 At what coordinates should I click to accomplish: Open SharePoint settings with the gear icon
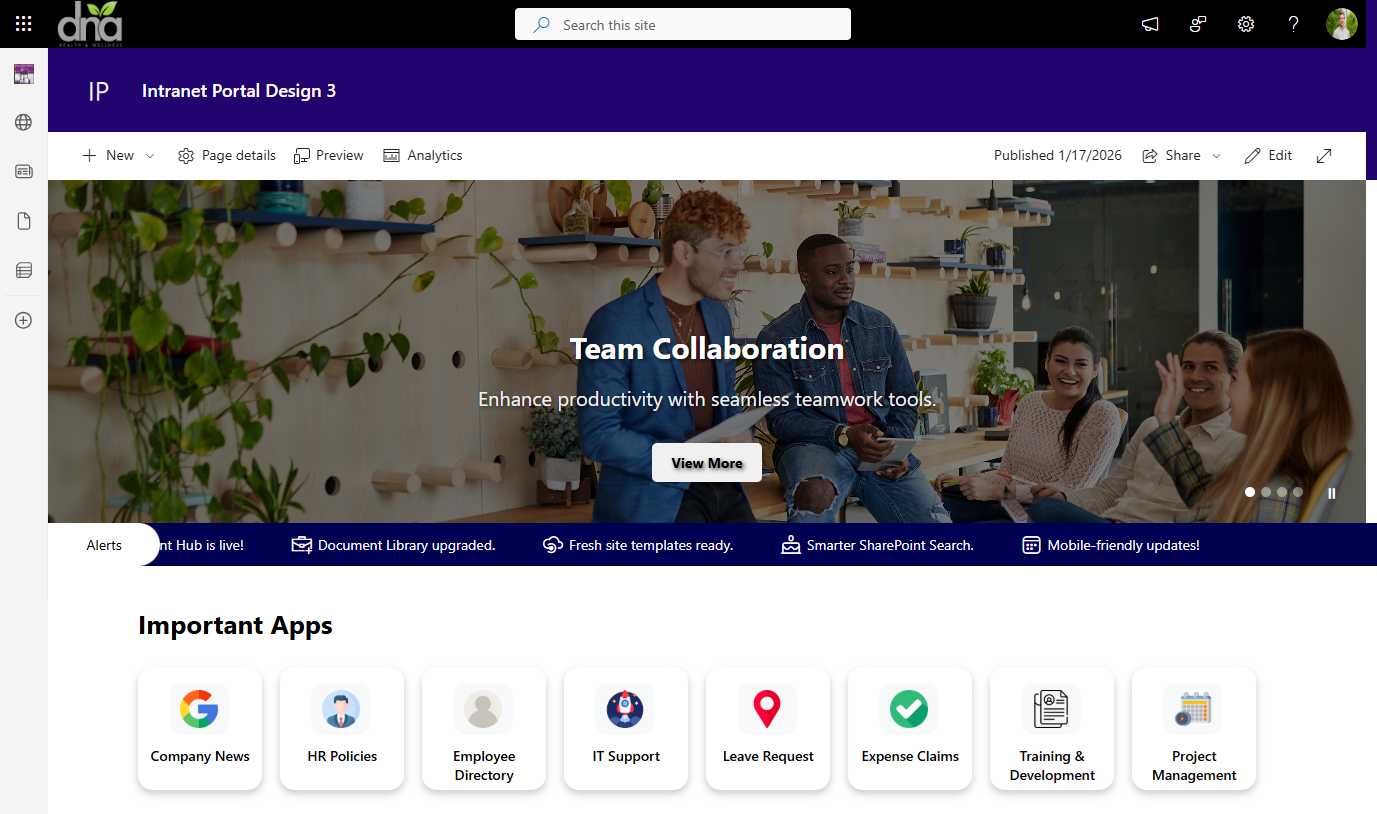pyautogui.click(x=1245, y=23)
